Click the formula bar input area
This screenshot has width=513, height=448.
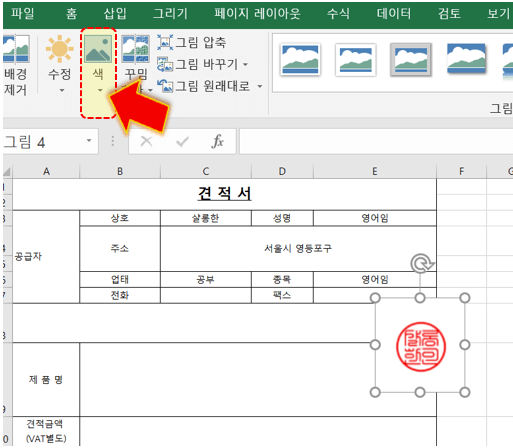tap(376, 142)
